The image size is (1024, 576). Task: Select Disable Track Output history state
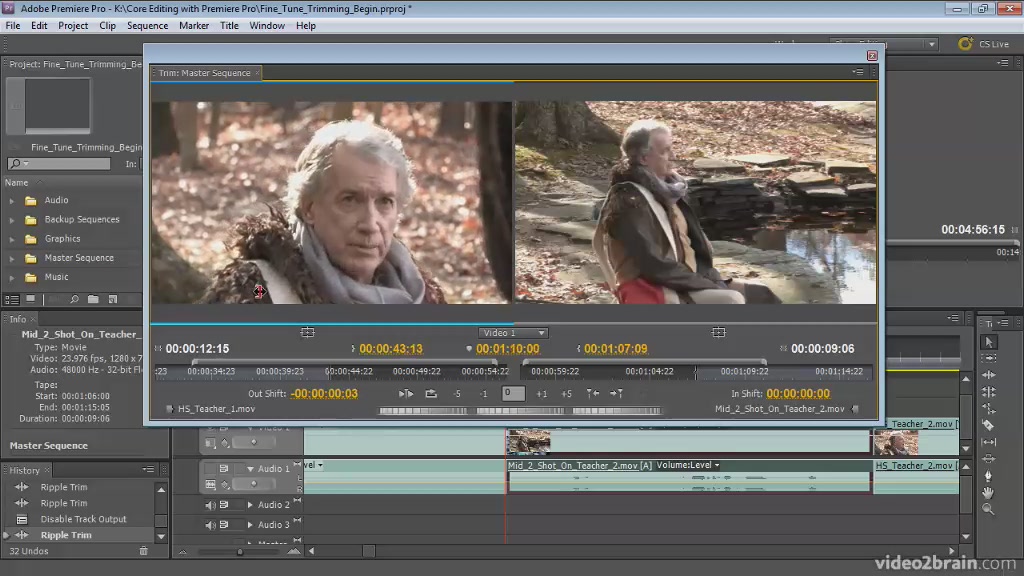coord(84,519)
